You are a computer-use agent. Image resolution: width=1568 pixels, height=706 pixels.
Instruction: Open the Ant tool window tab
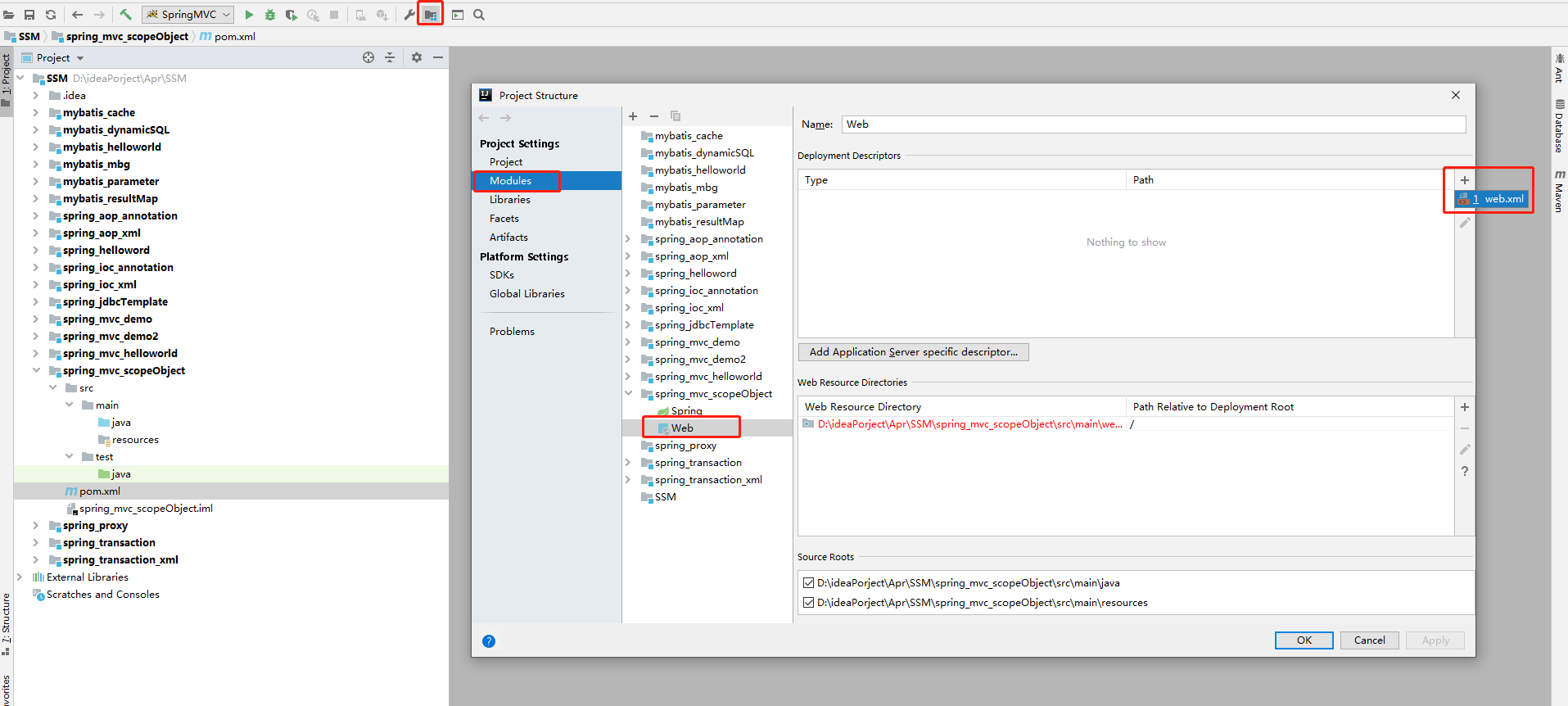coord(1559,69)
